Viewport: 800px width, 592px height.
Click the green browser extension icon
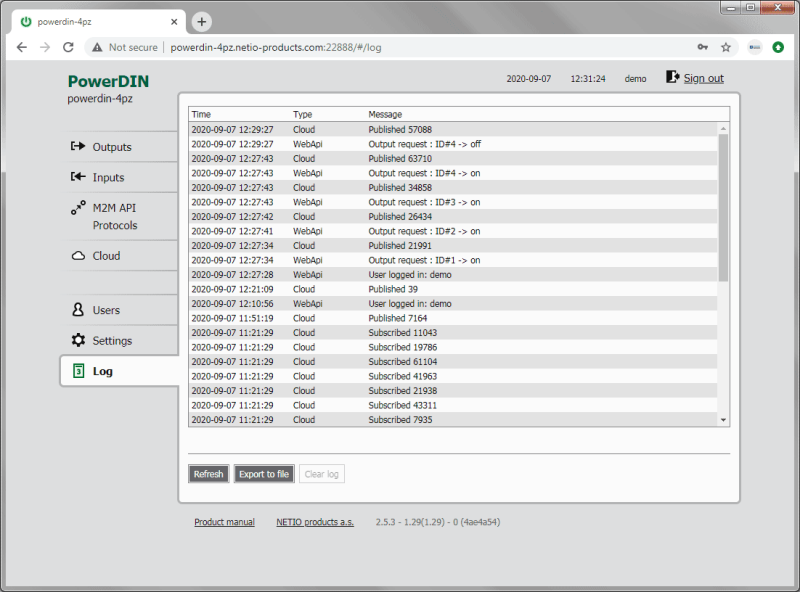(x=779, y=46)
